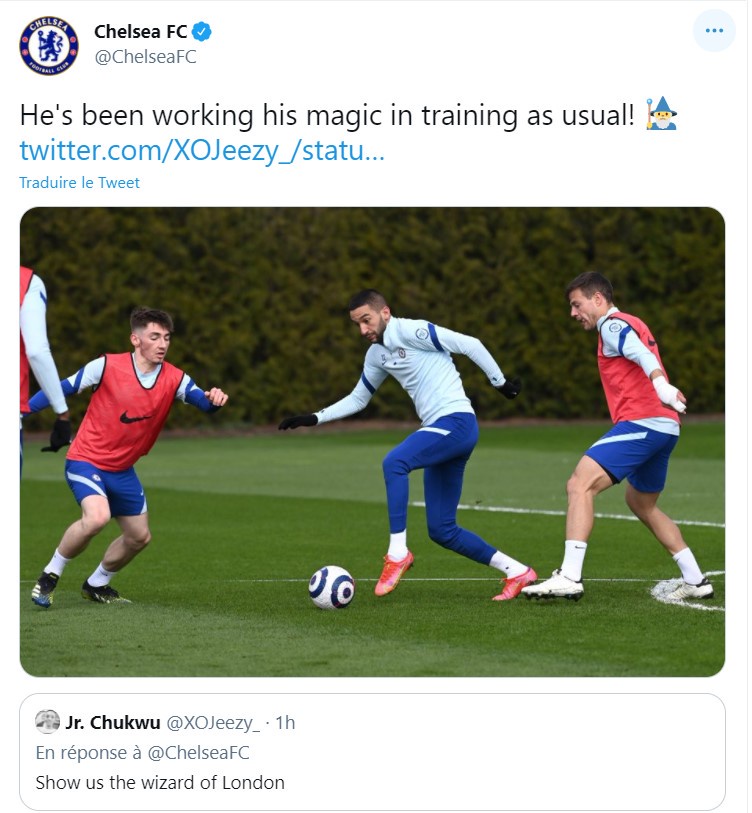The width and height of the screenshot is (752, 813).
Task: Click the @ChelseaFC mention in the reply line
Action: pyautogui.click(x=201, y=753)
